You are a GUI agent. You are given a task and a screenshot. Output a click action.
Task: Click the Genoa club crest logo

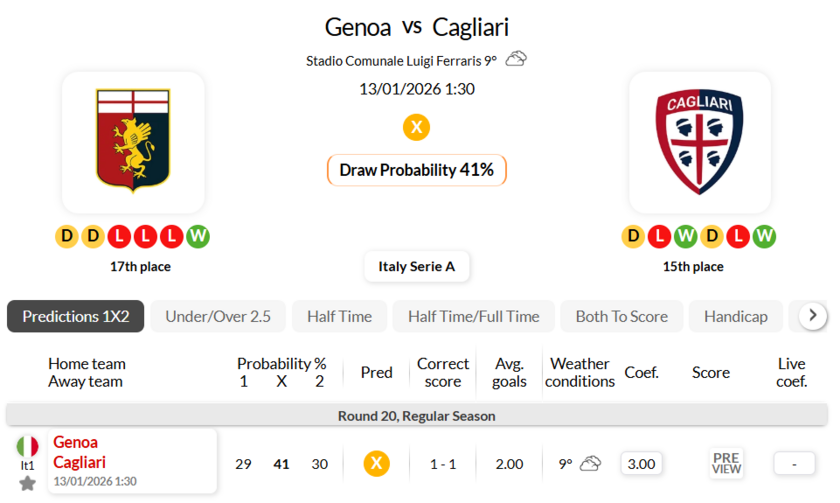tap(133, 141)
